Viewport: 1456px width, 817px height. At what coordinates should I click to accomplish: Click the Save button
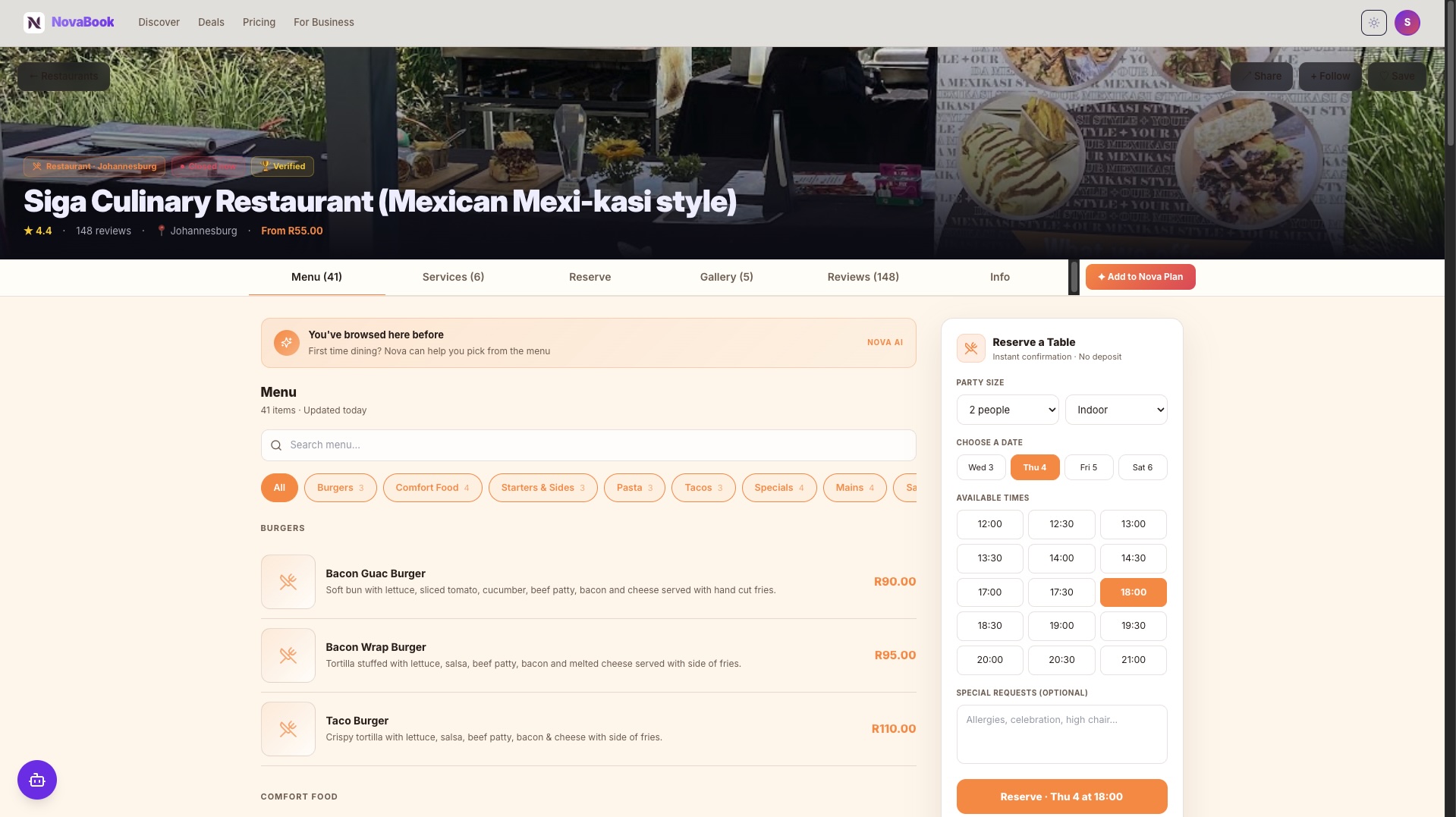1397,76
